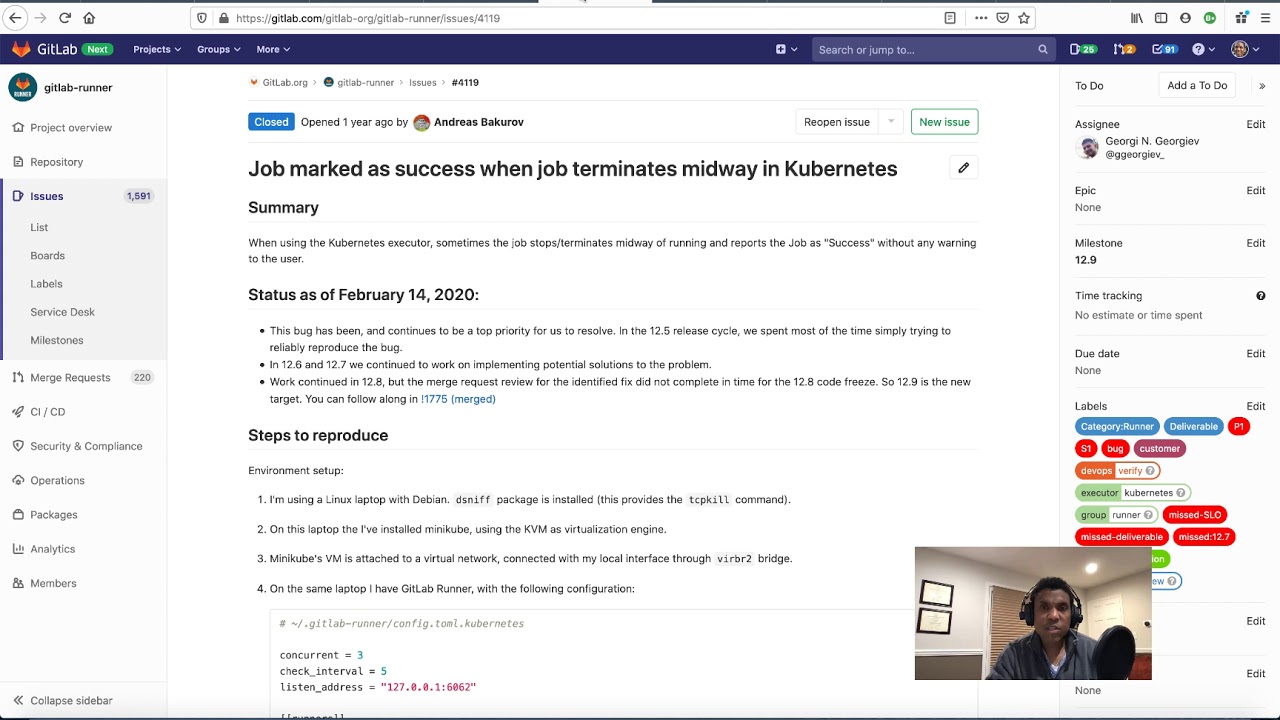The height and width of the screenshot is (720, 1280).
Task: Open Milestones under Issues
Action: pos(57,340)
